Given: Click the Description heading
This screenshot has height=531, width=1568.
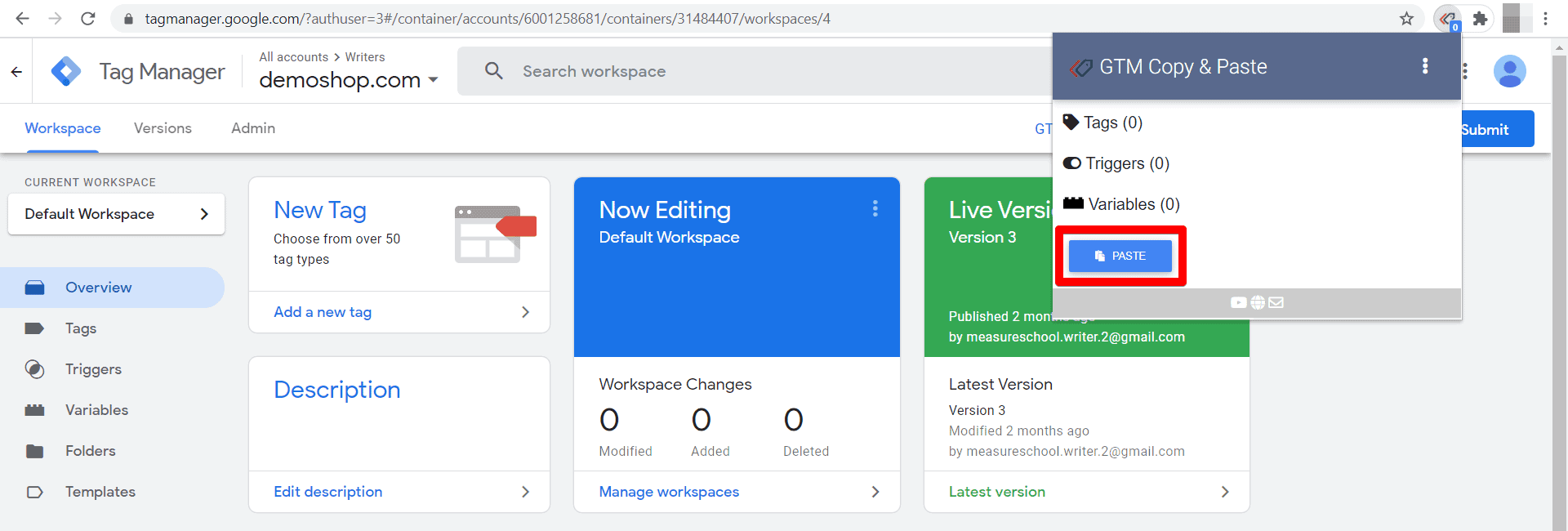Looking at the screenshot, I should point(336,390).
